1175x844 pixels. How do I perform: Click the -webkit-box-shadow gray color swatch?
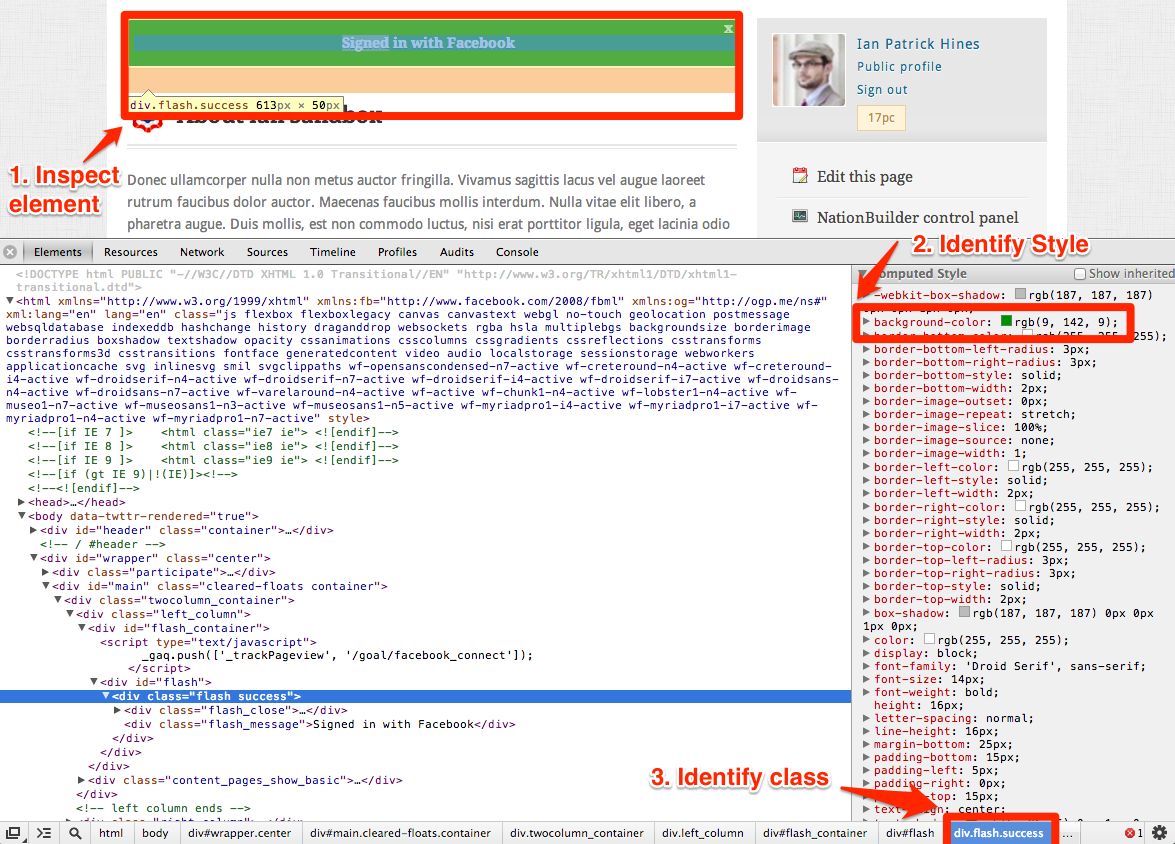tap(1020, 294)
